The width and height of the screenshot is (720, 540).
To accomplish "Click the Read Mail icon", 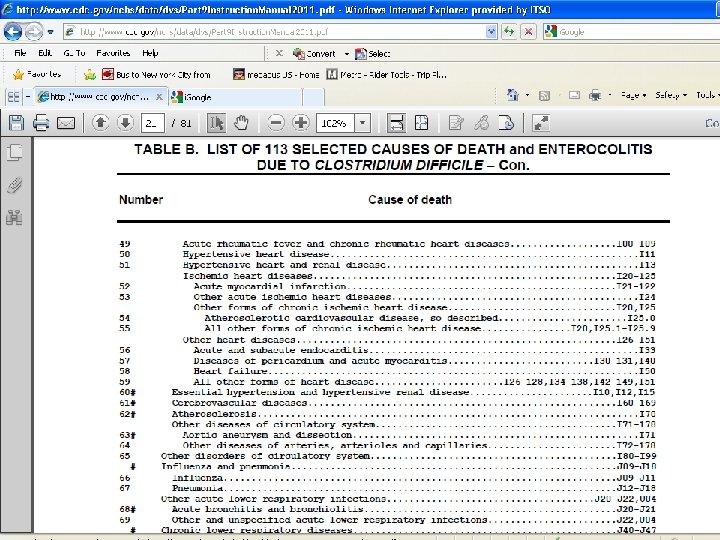I will click(574, 95).
